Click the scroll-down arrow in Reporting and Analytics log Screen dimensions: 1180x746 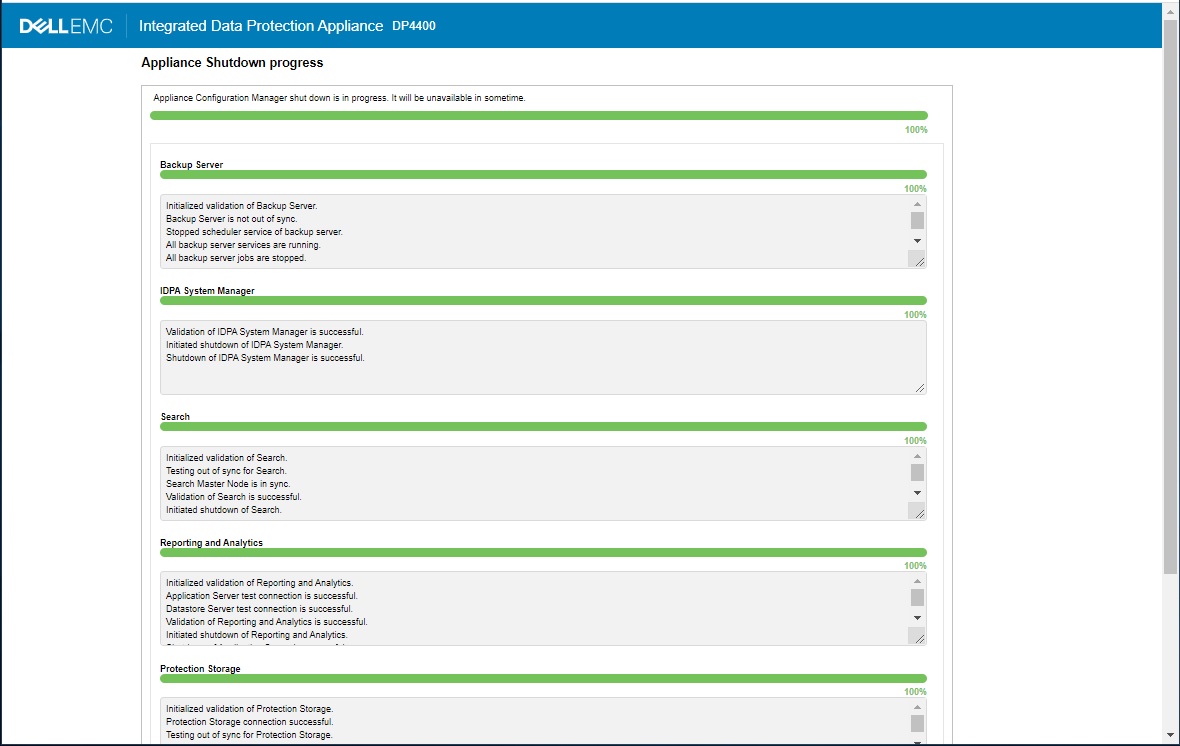916,618
